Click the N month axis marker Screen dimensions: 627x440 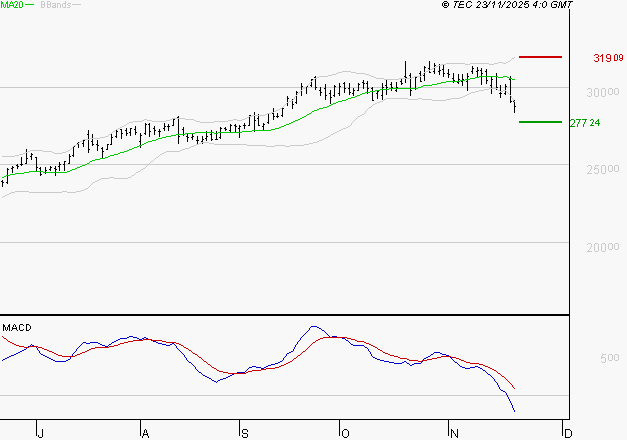click(x=454, y=434)
